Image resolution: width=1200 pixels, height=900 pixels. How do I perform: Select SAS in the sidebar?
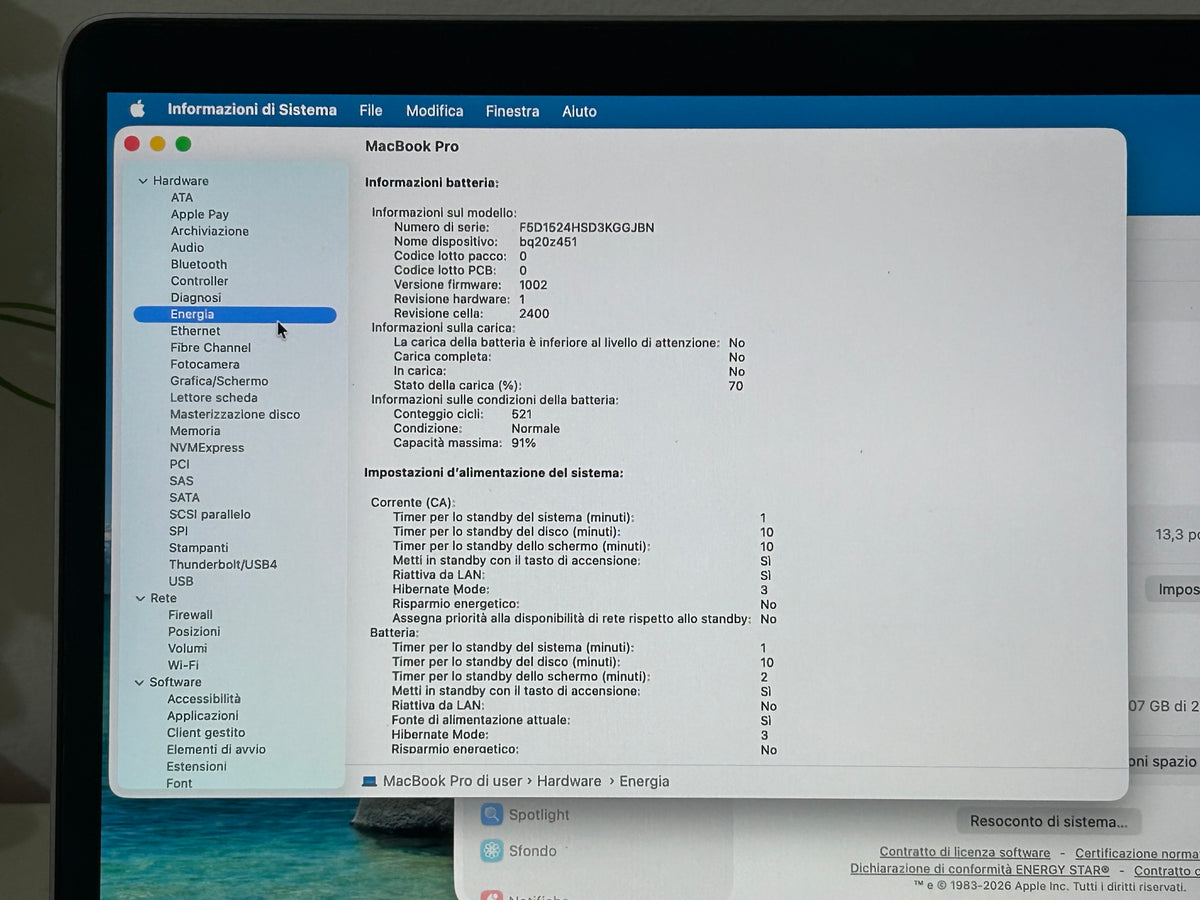coord(181,481)
